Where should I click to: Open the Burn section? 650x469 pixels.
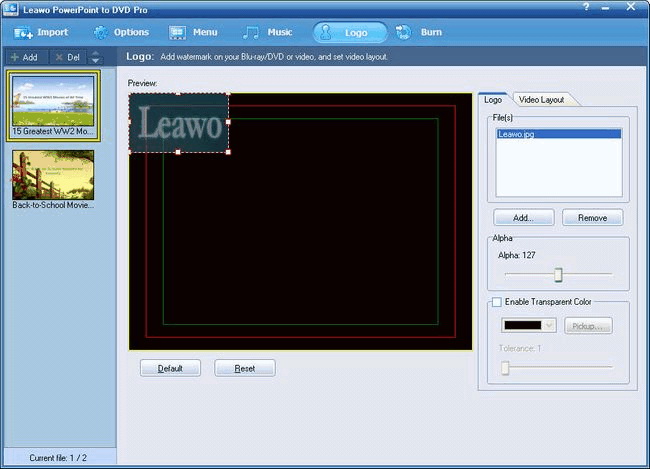point(420,32)
